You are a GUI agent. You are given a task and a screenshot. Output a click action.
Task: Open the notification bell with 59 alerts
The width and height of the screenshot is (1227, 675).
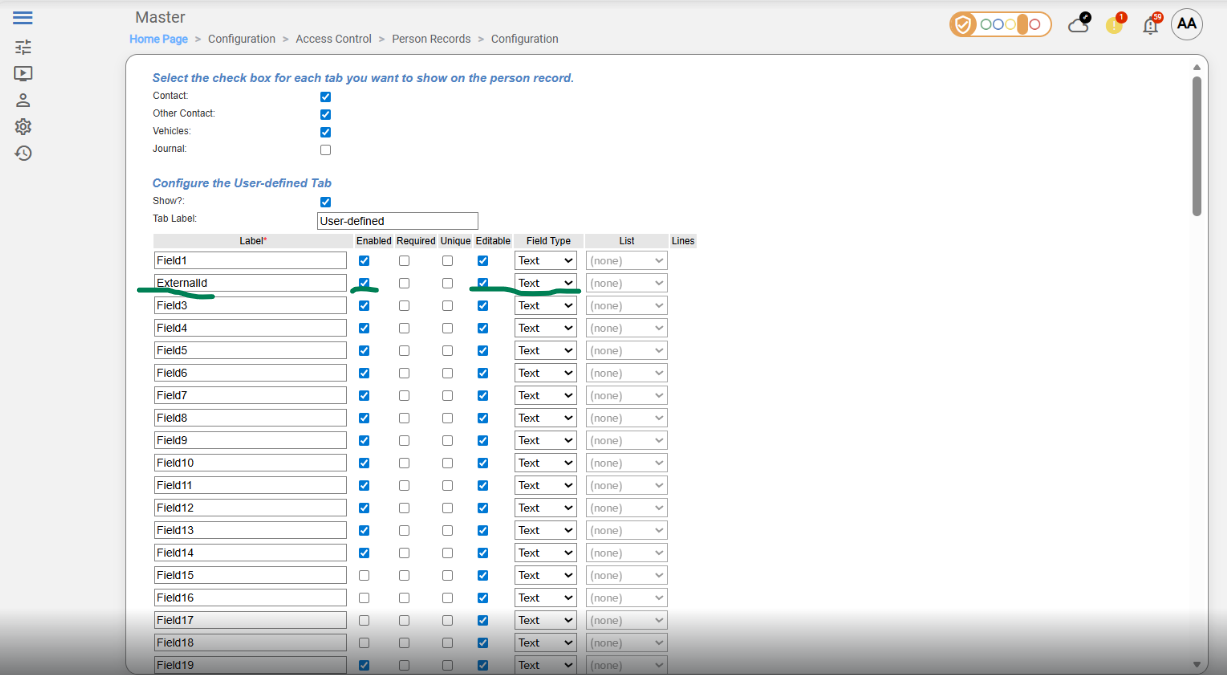pos(1150,25)
